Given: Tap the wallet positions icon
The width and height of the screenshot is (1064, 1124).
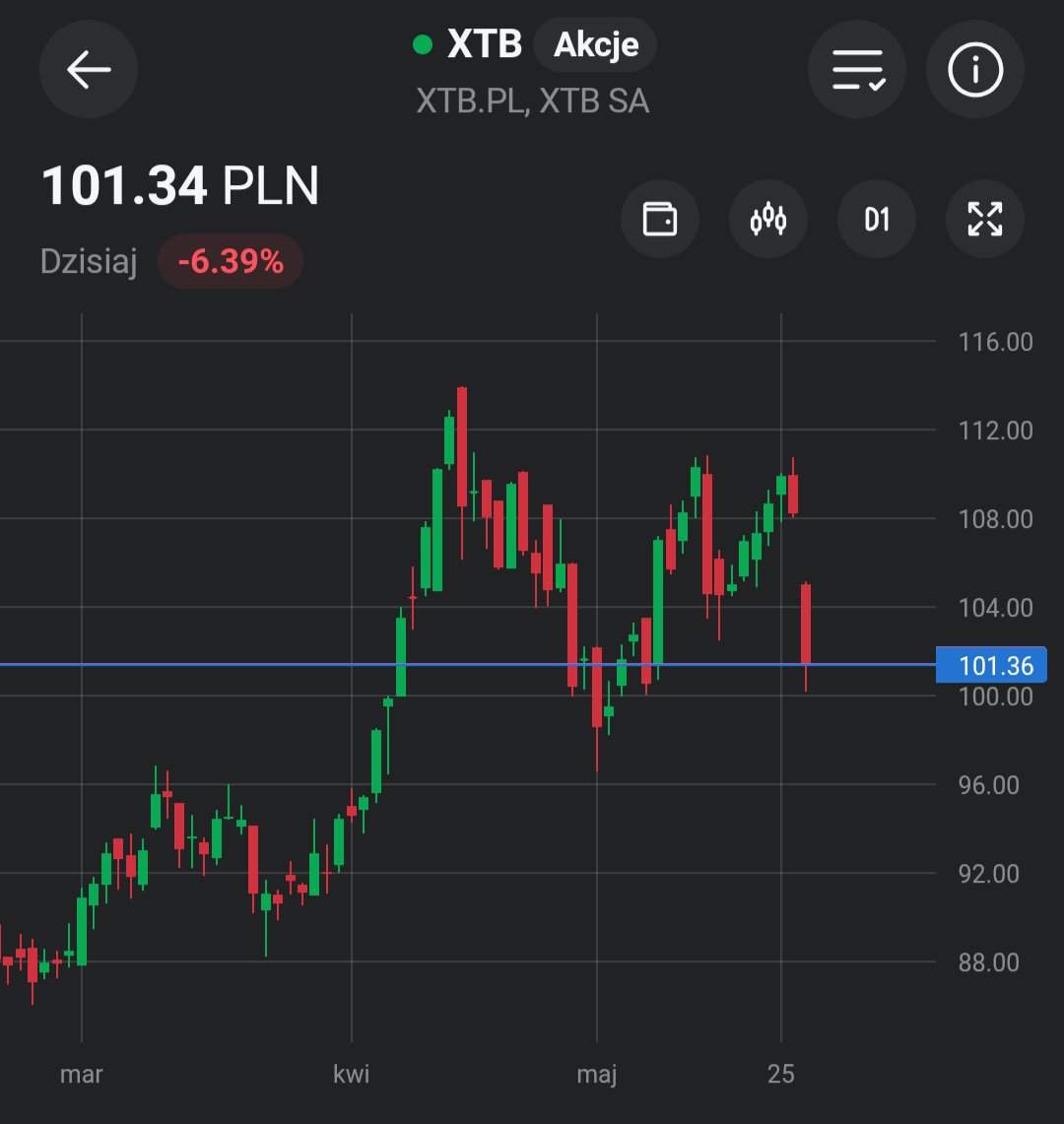Looking at the screenshot, I should (660, 219).
